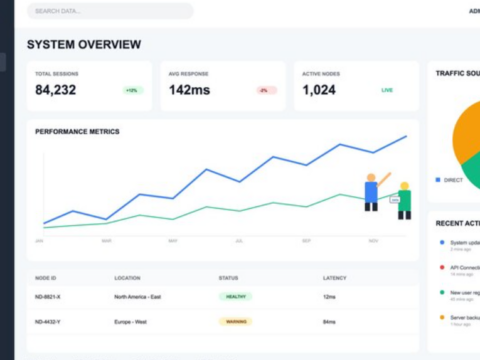Click the JUL axis label
The height and width of the screenshot is (360, 480).
[239, 241]
